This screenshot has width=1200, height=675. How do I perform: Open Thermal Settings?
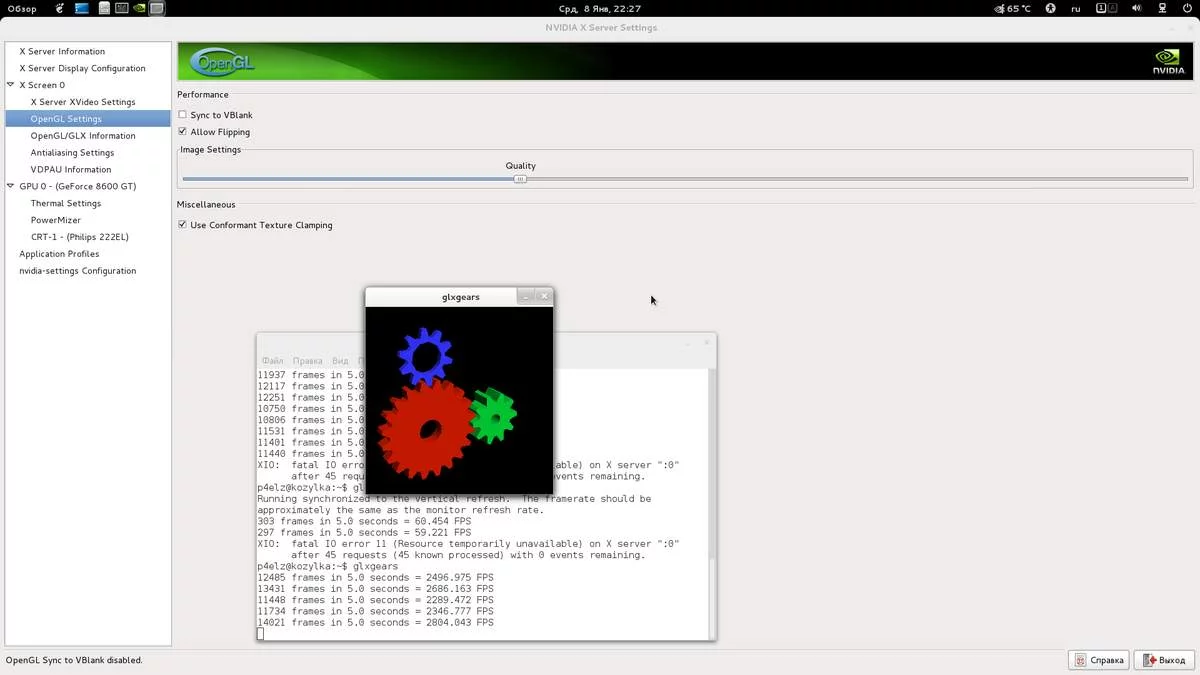[66, 203]
